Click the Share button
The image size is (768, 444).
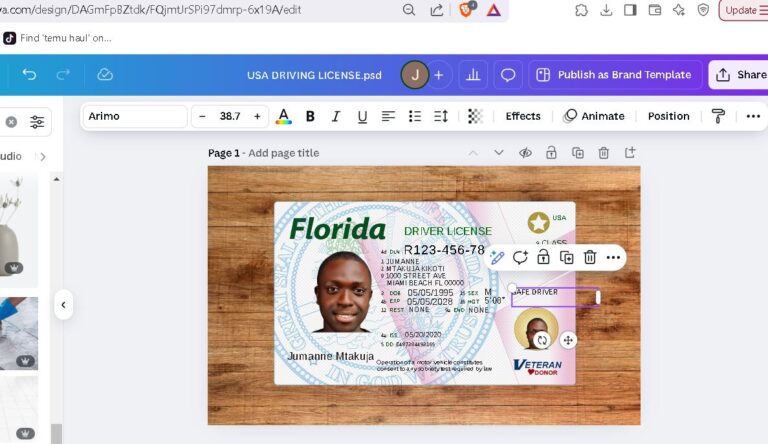coord(740,75)
